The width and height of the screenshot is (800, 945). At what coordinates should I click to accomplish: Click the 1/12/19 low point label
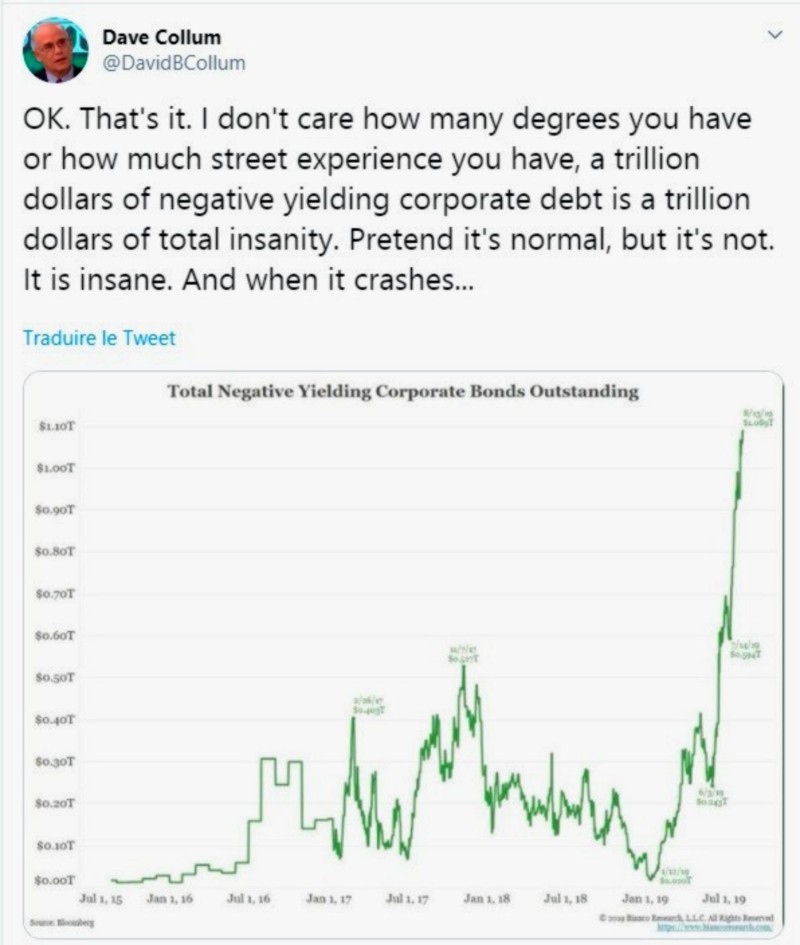pyautogui.click(x=676, y=876)
